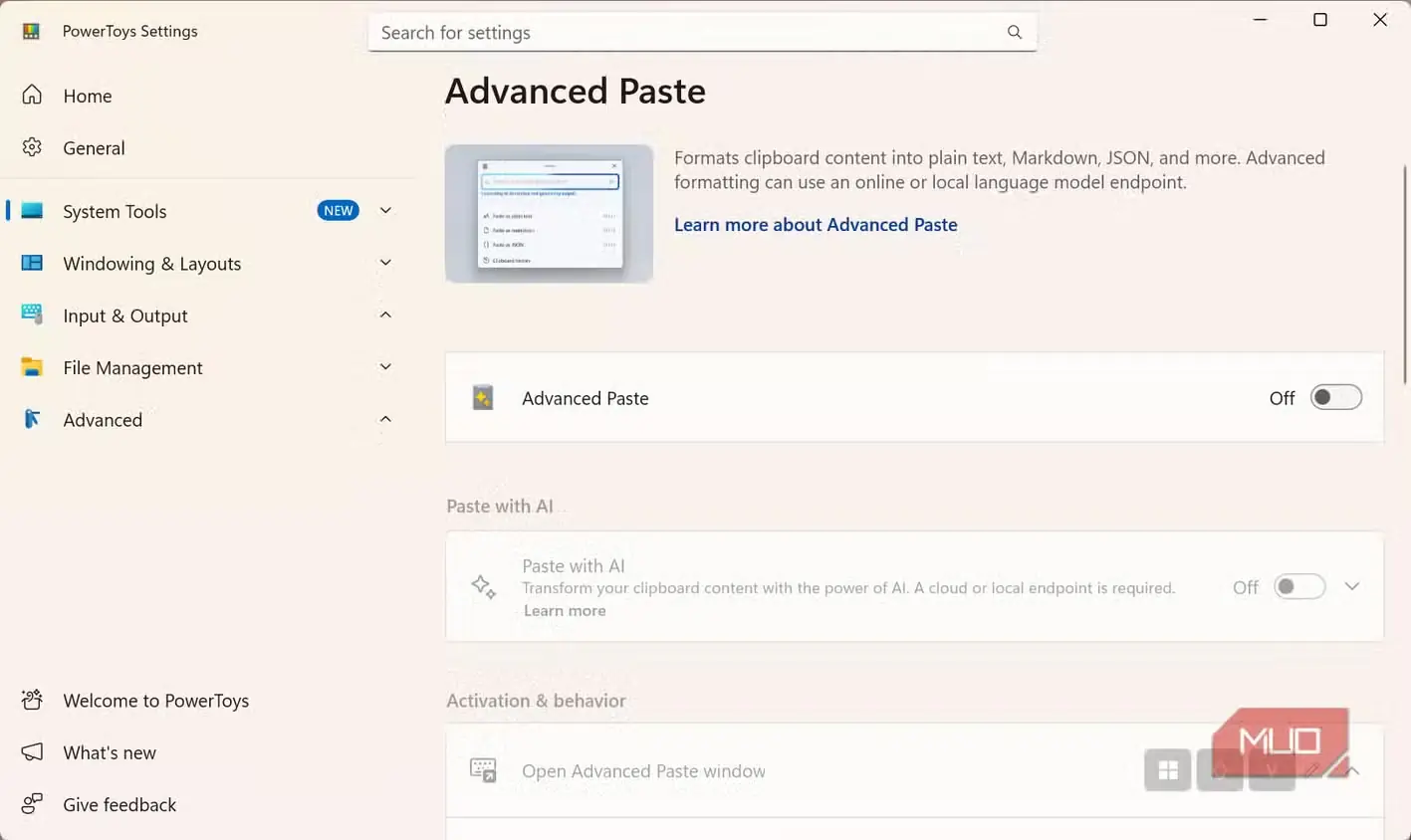Expand the Windowing & Layouts chevron
This screenshot has width=1411, height=840.
385,263
